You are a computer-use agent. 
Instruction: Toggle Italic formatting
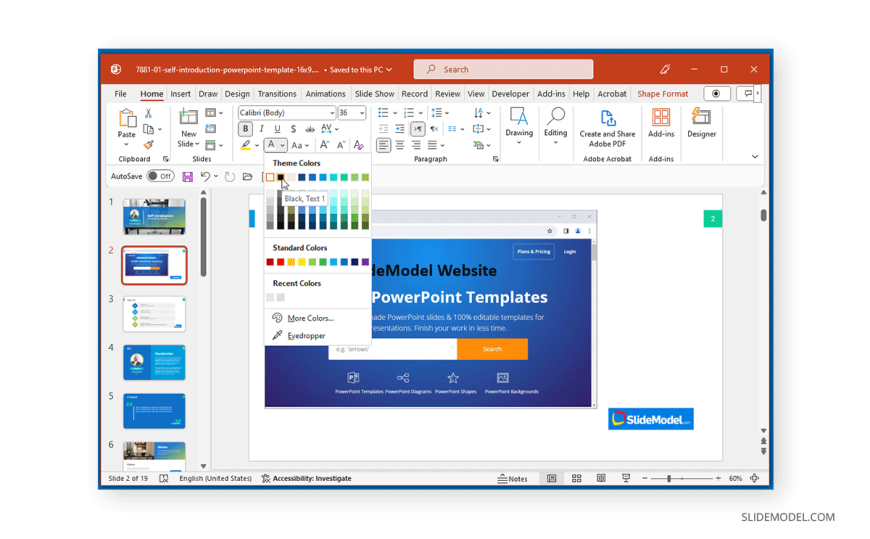261,129
